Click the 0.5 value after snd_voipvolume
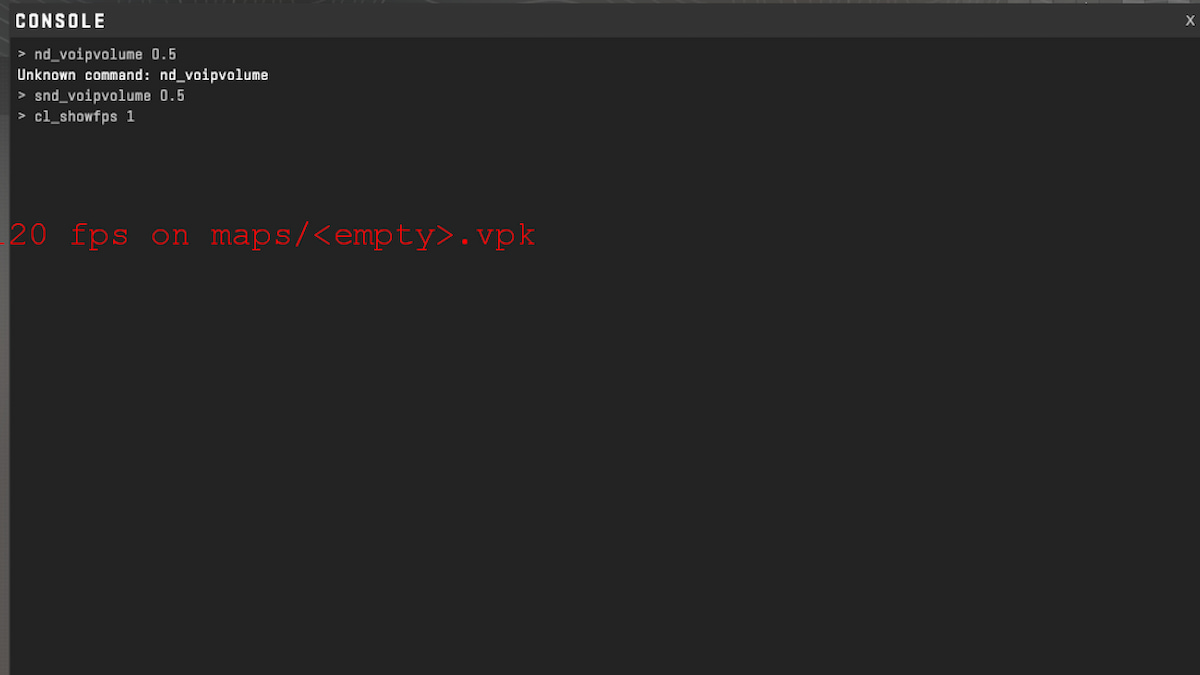 tap(172, 96)
